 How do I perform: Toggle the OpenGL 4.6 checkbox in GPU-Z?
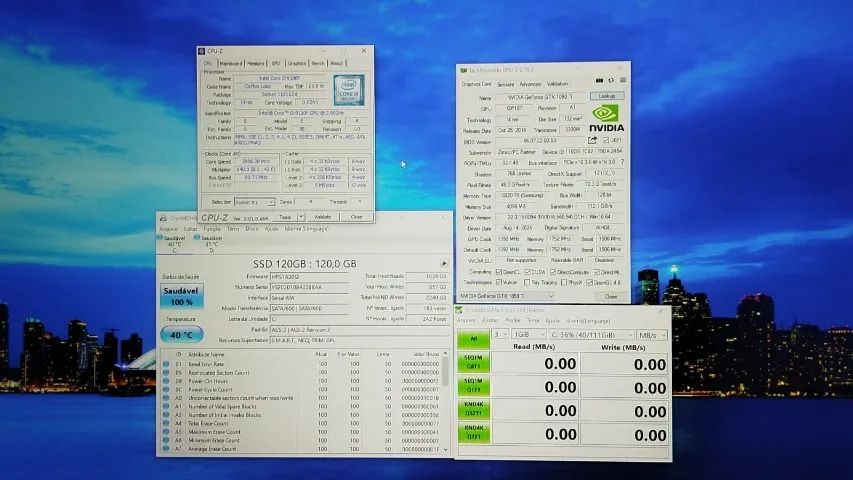pyautogui.click(x=590, y=282)
